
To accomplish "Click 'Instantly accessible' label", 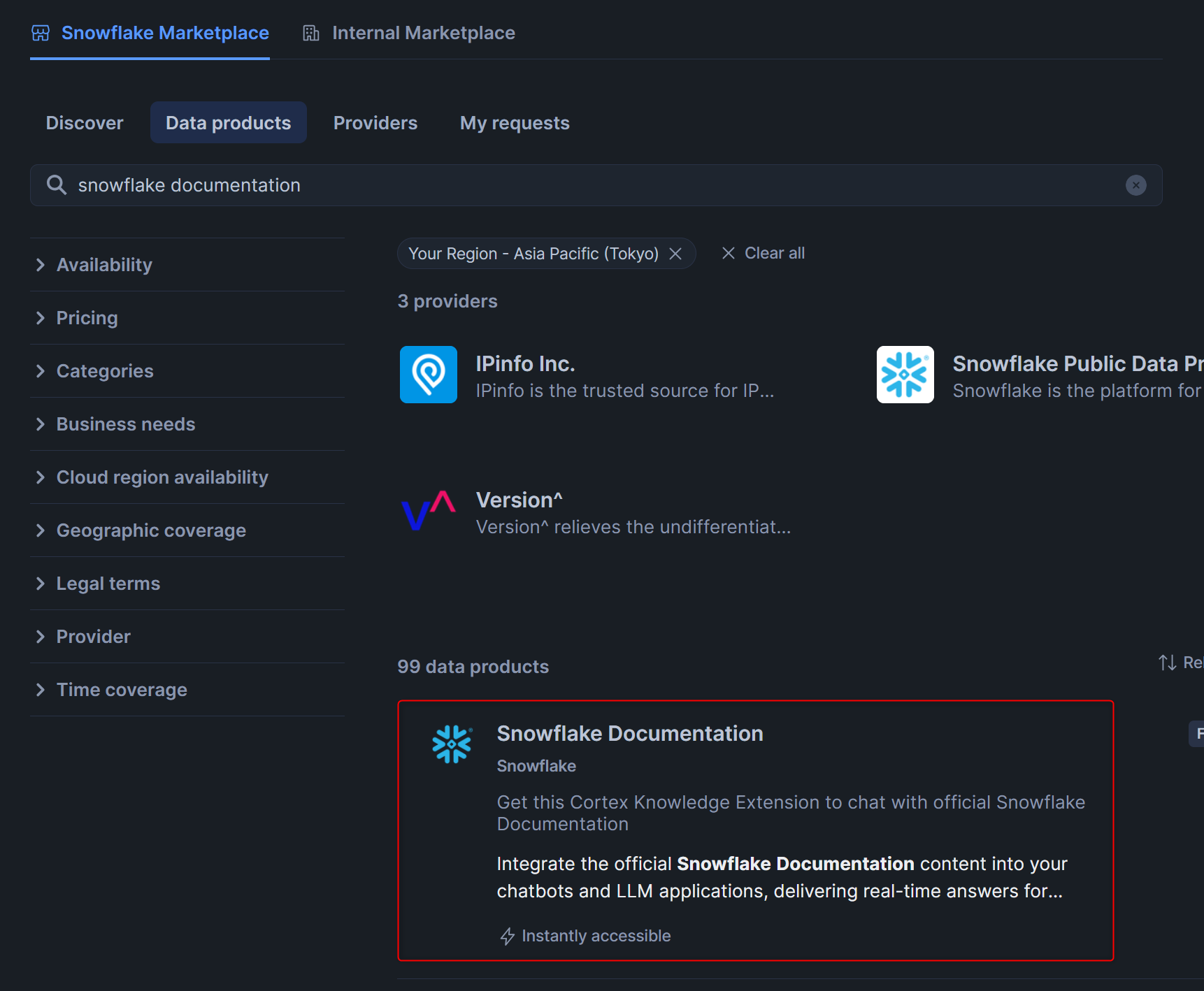I will click(596, 936).
